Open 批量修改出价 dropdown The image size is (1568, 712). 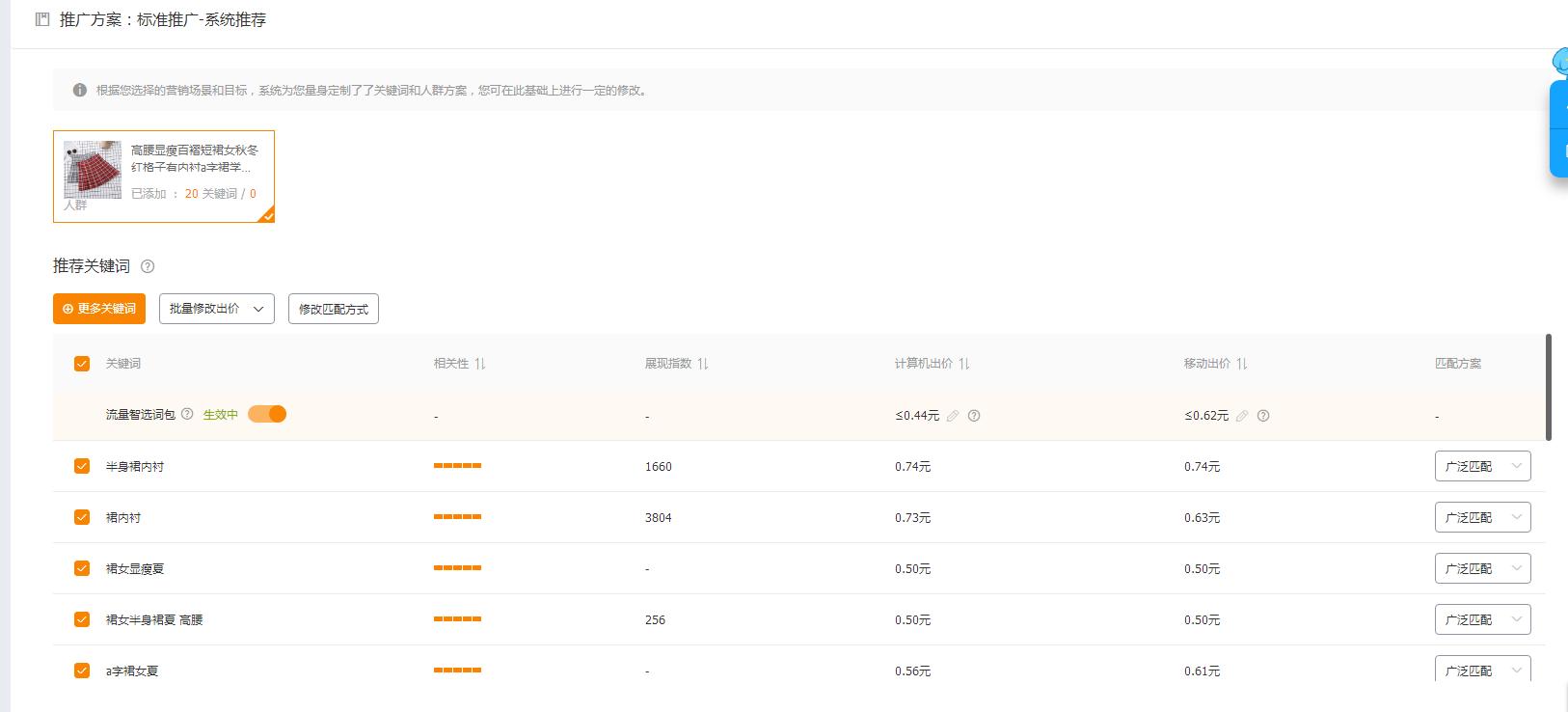tap(216, 309)
